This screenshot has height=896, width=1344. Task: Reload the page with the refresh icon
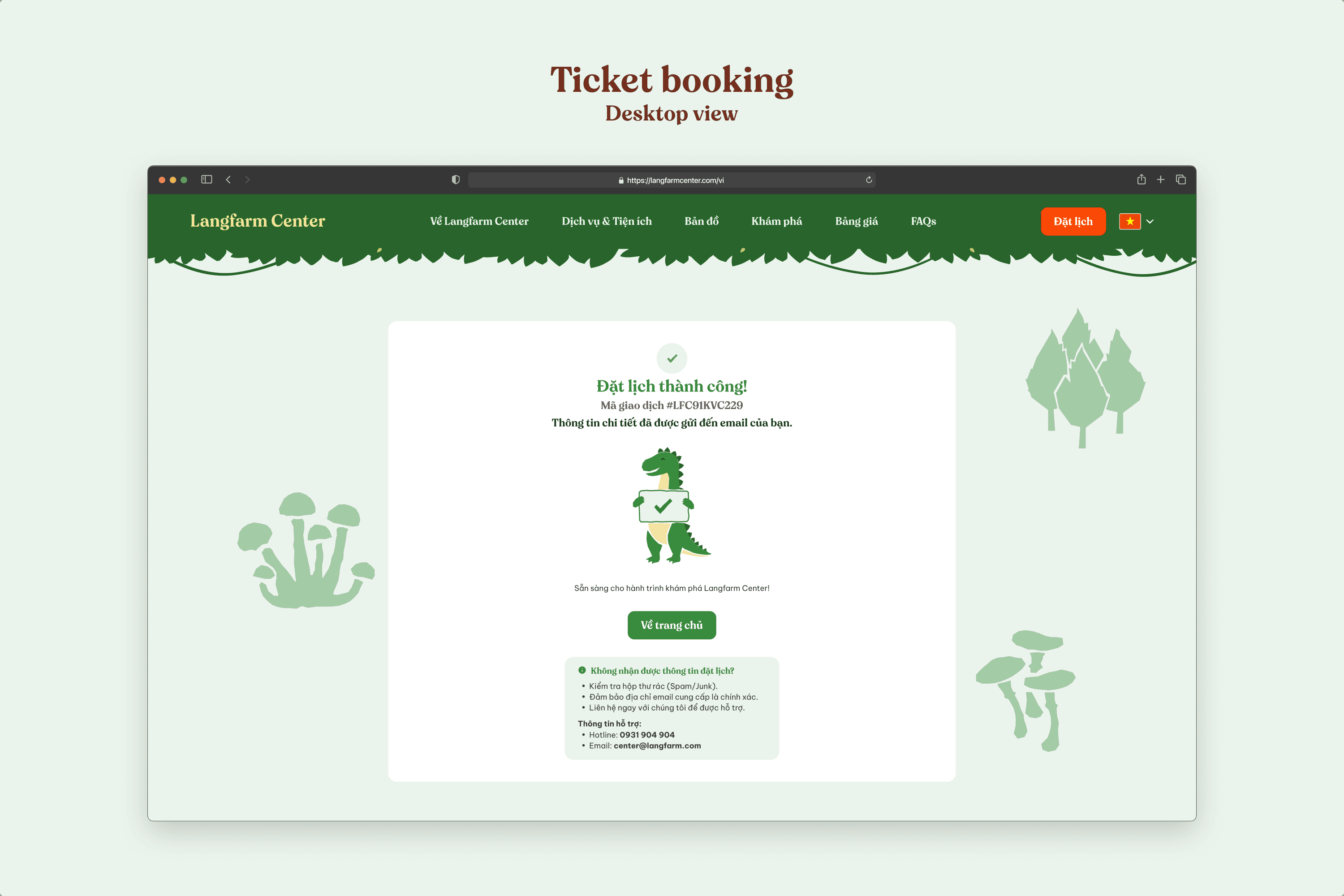[x=869, y=180]
